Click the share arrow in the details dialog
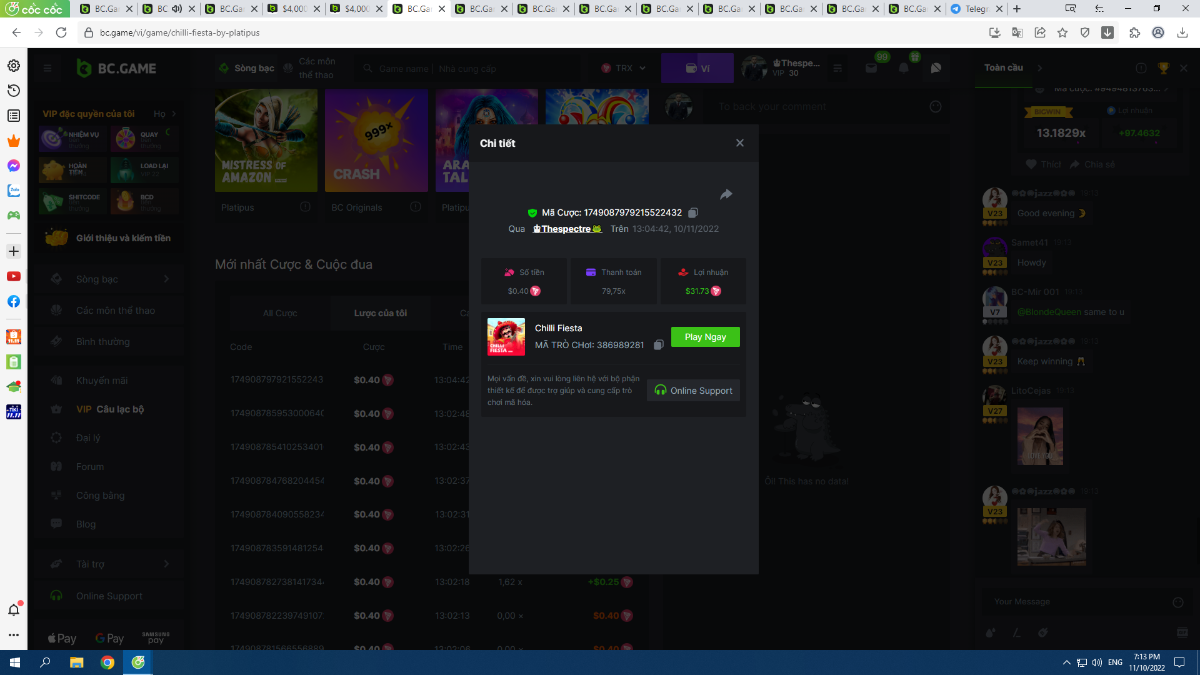This screenshot has width=1200, height=675. (x=726, y=194)
